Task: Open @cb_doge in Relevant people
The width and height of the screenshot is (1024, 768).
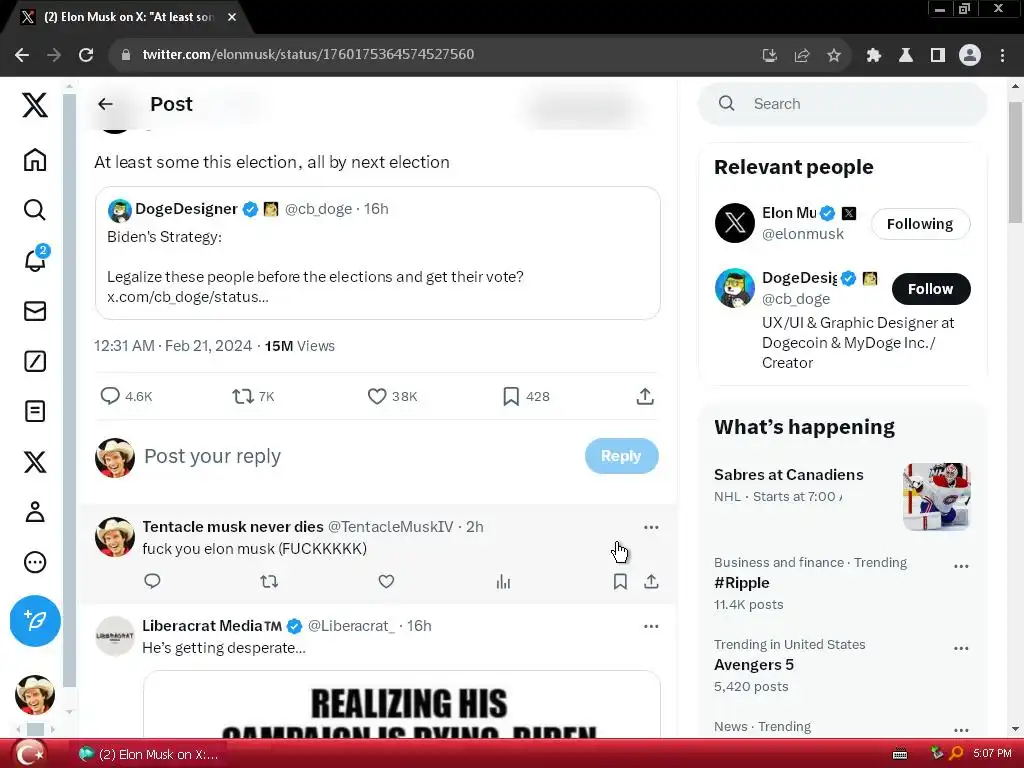Action: 796,299
